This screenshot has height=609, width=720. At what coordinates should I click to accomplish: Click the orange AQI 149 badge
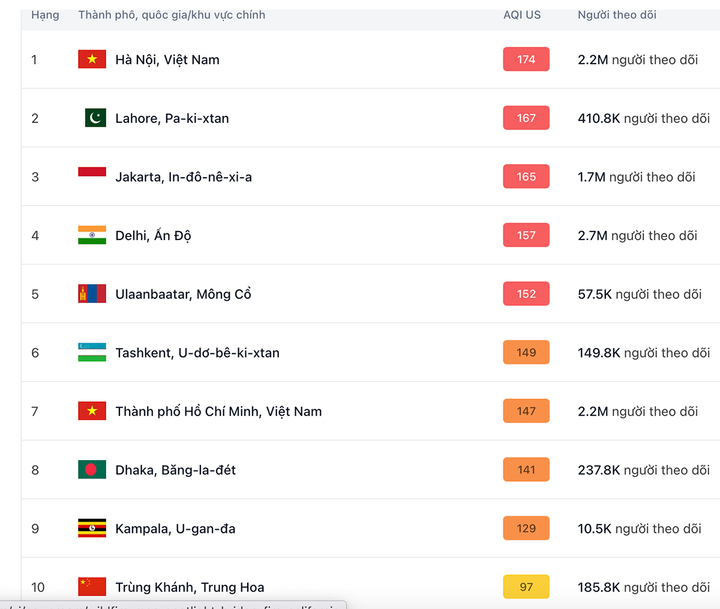tap(526, 352)
